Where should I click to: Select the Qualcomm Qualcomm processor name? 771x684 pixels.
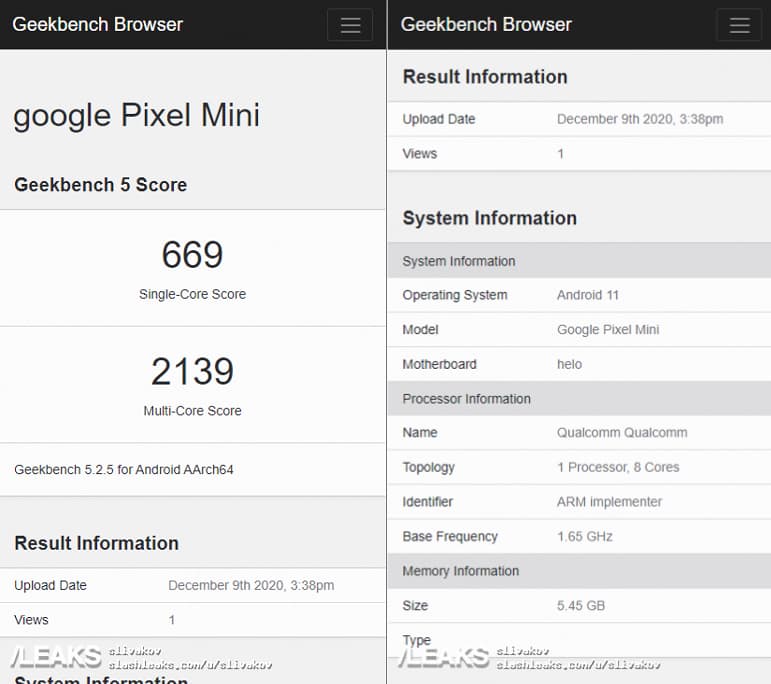(622, 433)
